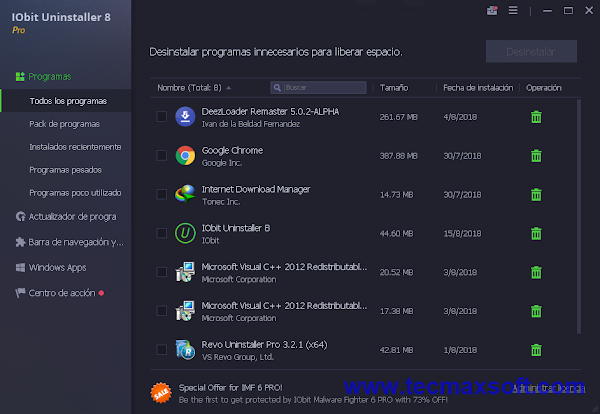
Task: Select Google Chrome program name
Action: tap(232, 150)
